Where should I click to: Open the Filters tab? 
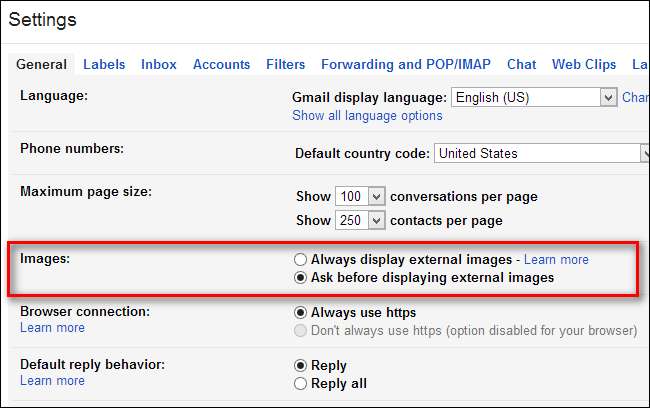coord(285,64)
